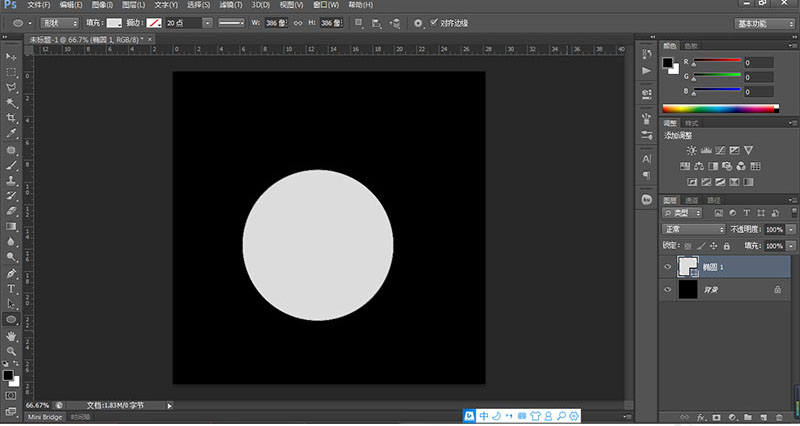800x426 pixels.
Task: Pick the Magic Wand tool
Action: point(11,102)
